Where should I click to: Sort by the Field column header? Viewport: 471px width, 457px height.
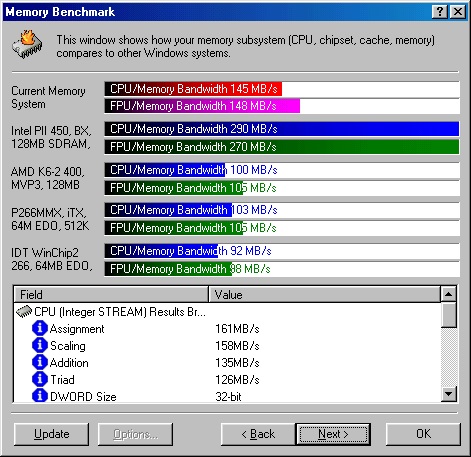point(111,294)
